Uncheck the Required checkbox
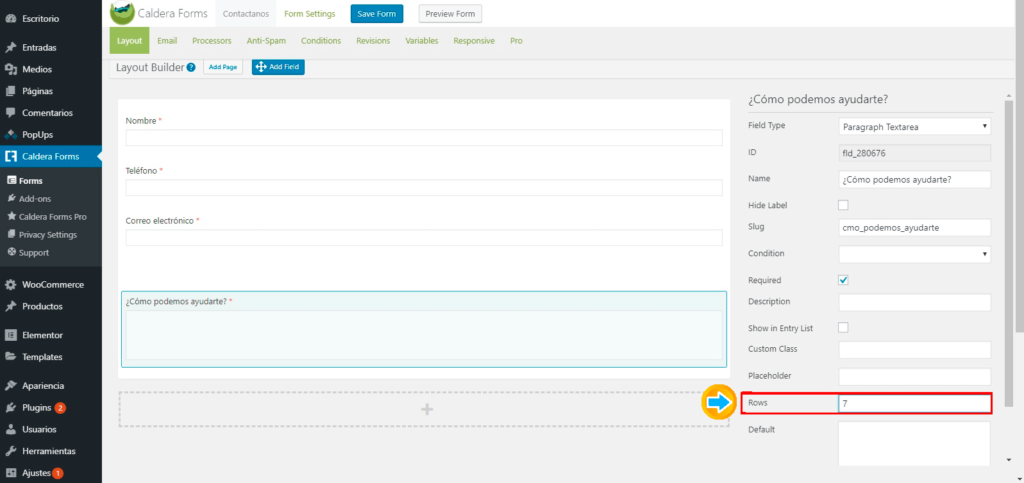 coord(843,280)
